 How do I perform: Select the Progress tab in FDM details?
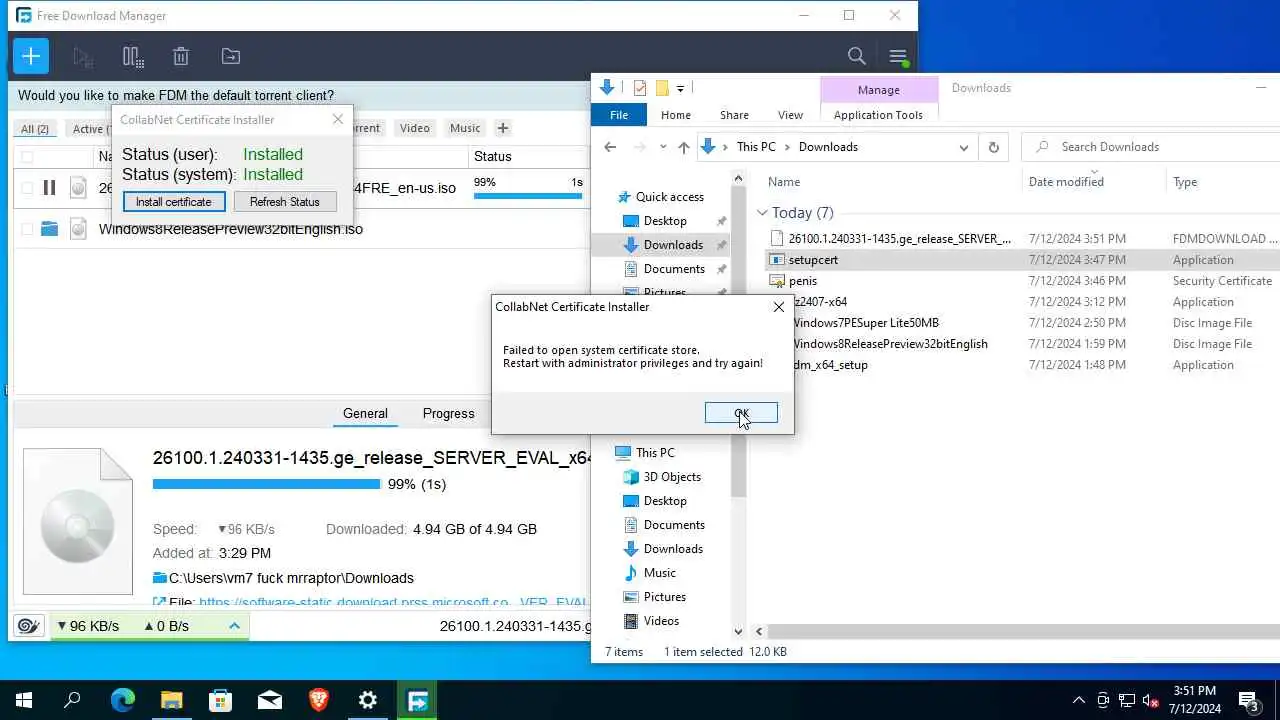point(448,414)
